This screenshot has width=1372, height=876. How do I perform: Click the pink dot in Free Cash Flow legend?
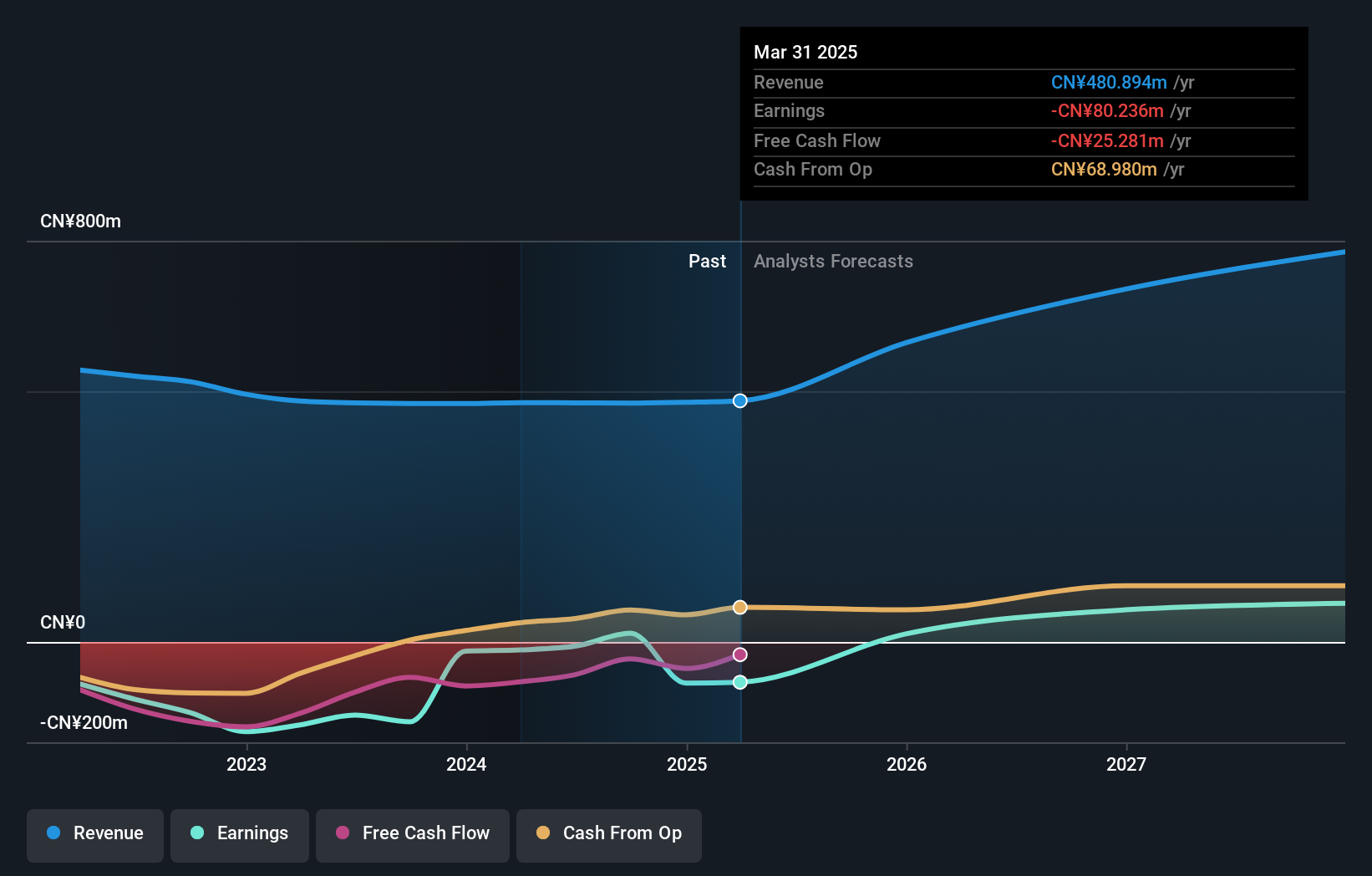click(x=343, y=833)
